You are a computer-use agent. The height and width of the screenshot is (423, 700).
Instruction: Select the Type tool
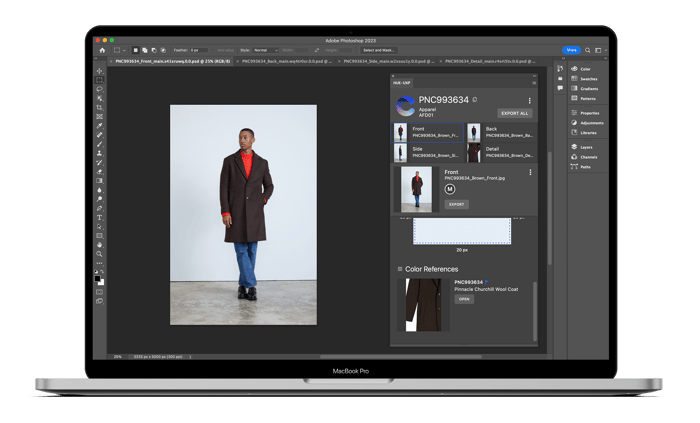[x=100, y=217]
